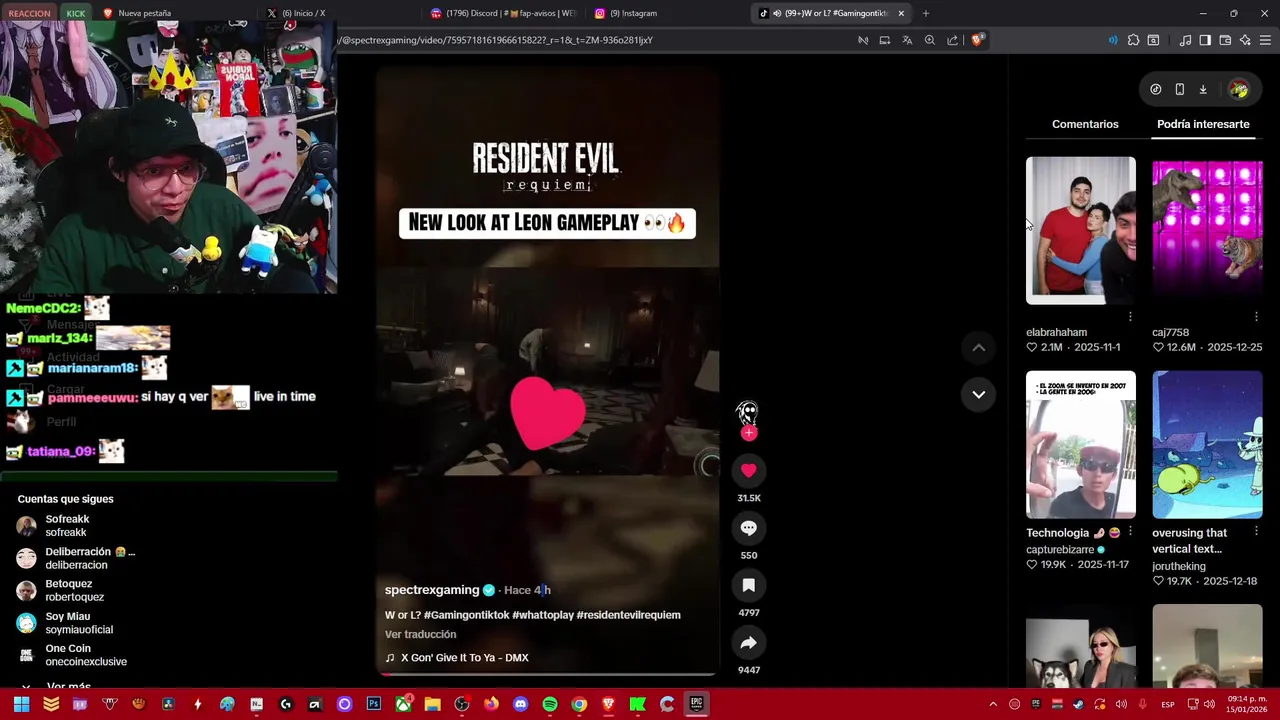The width and height of the screenshot is (1280, 720).
Task: Like the Resident Evil video with heart button
Action: coord(748,470)
